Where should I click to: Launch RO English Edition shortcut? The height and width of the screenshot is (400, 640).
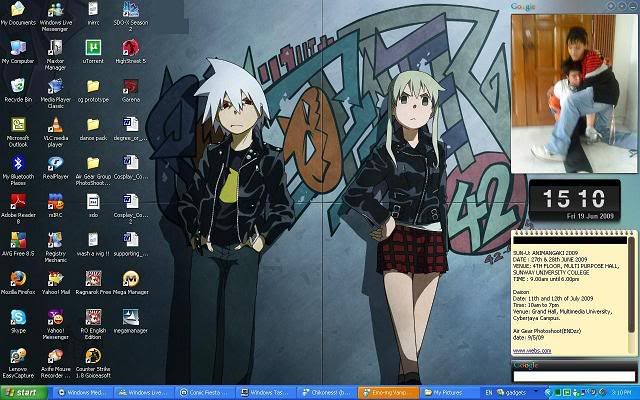93,324
